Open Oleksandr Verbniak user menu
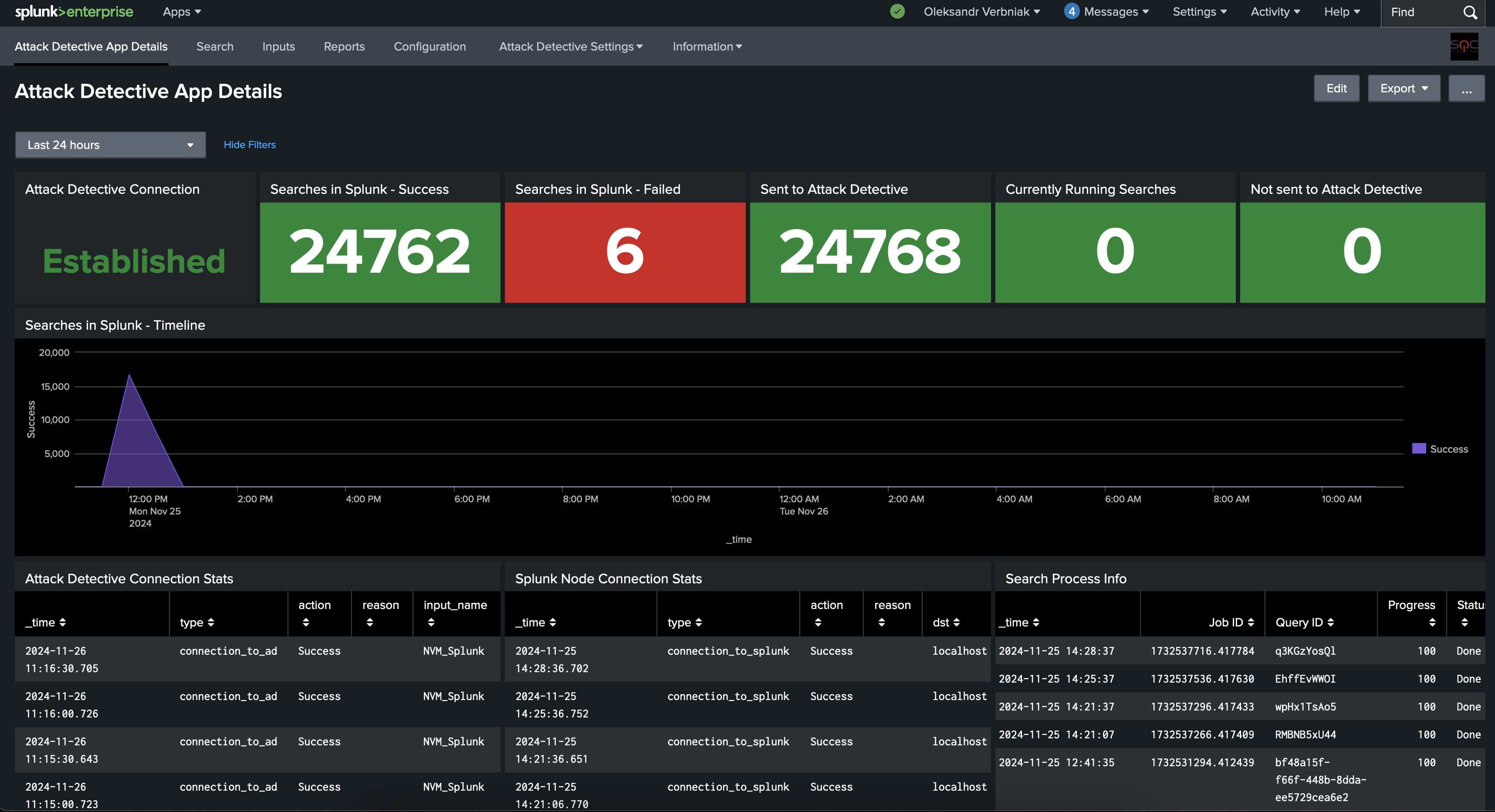 click(x=981, y=12)
